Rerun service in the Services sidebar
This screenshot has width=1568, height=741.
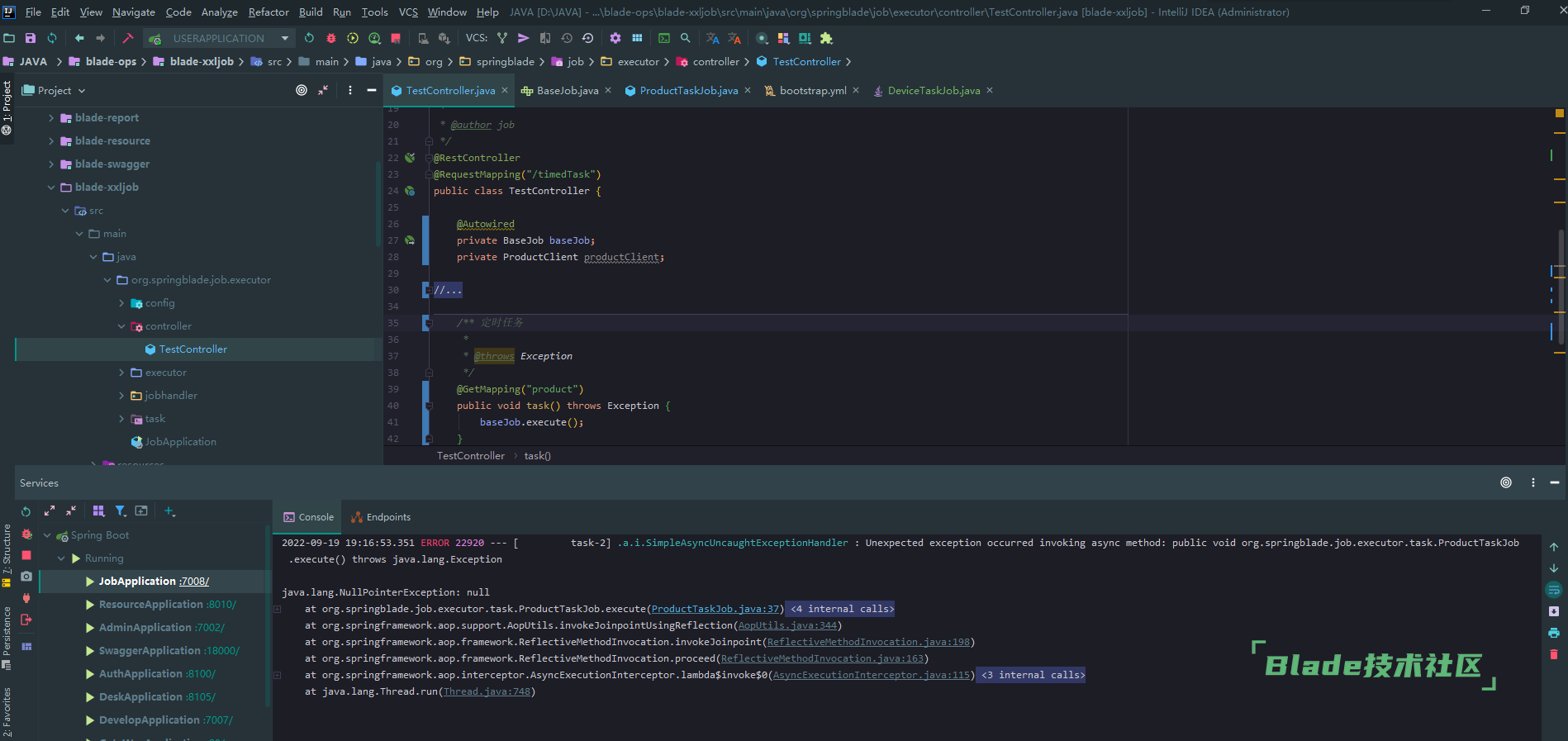[x=26, y=511]
